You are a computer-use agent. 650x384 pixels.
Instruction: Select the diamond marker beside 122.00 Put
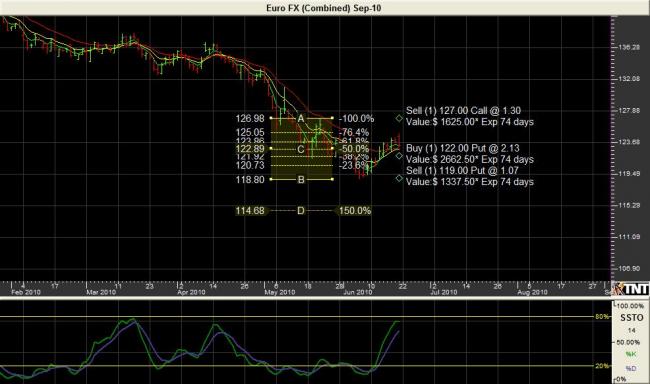(399, 156)
